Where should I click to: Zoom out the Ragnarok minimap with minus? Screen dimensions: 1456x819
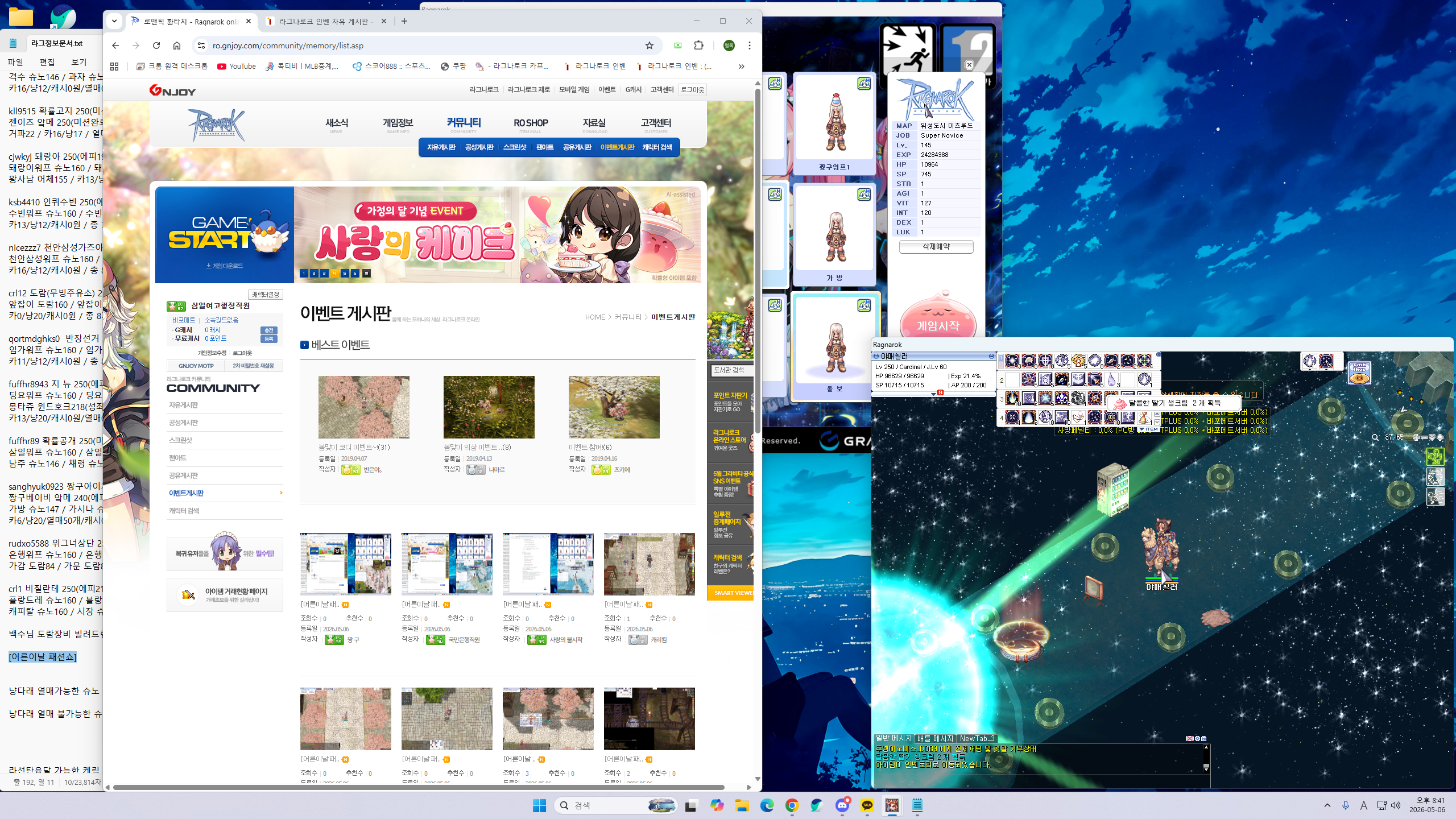(x=1424, y=437)
